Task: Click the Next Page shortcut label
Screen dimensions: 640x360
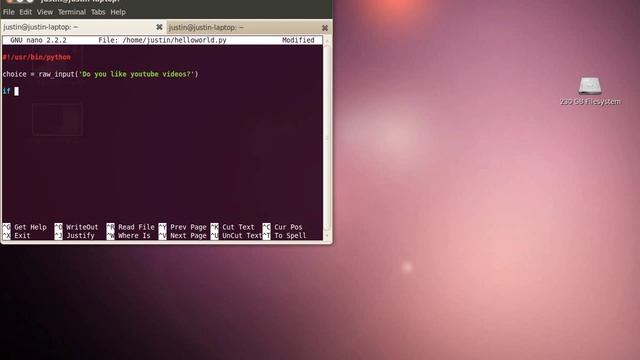Action: [x=188, y=236]
